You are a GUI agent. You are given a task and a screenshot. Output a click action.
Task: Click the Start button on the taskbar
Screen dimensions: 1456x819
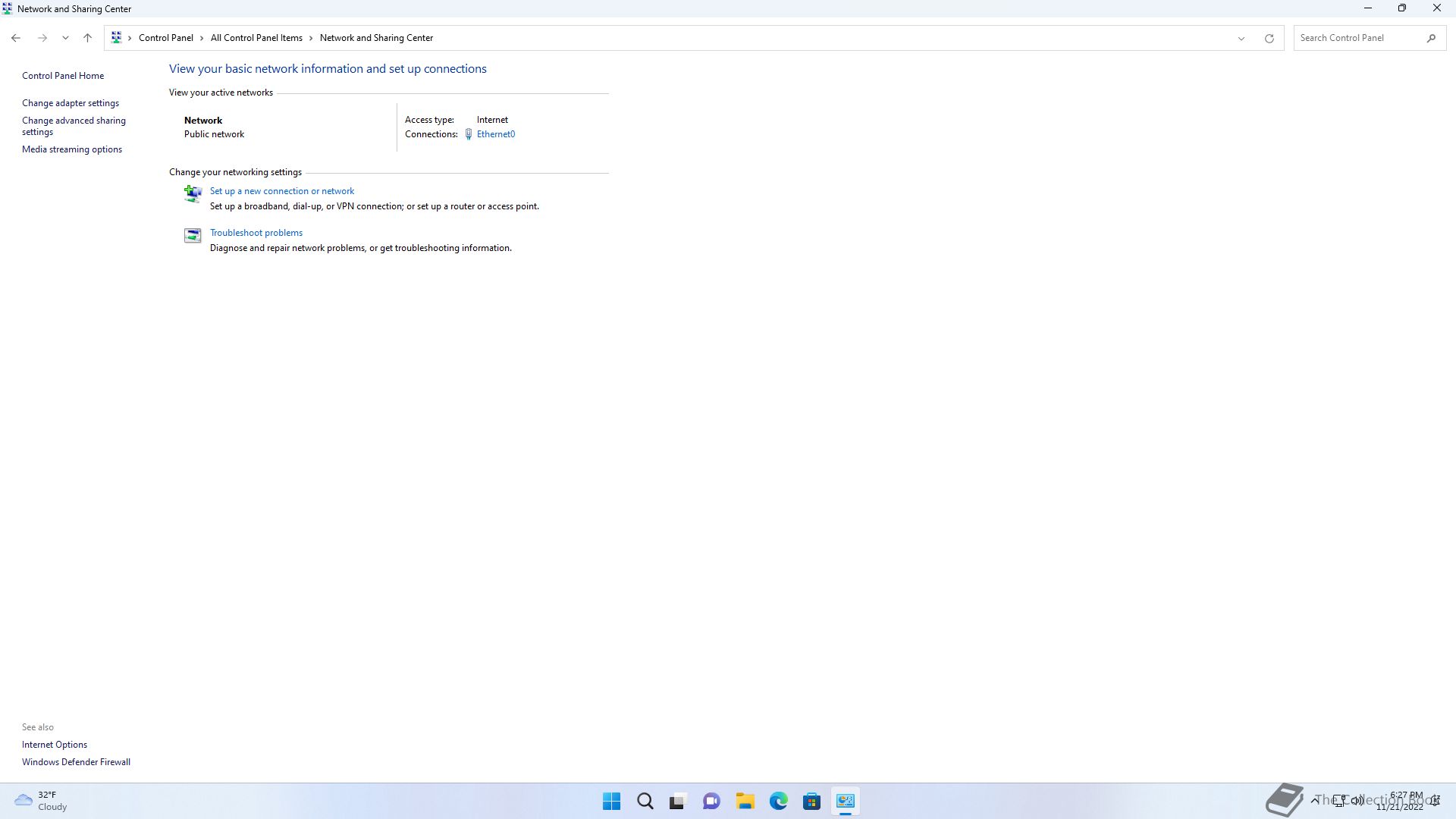click(x=612, y=801)
